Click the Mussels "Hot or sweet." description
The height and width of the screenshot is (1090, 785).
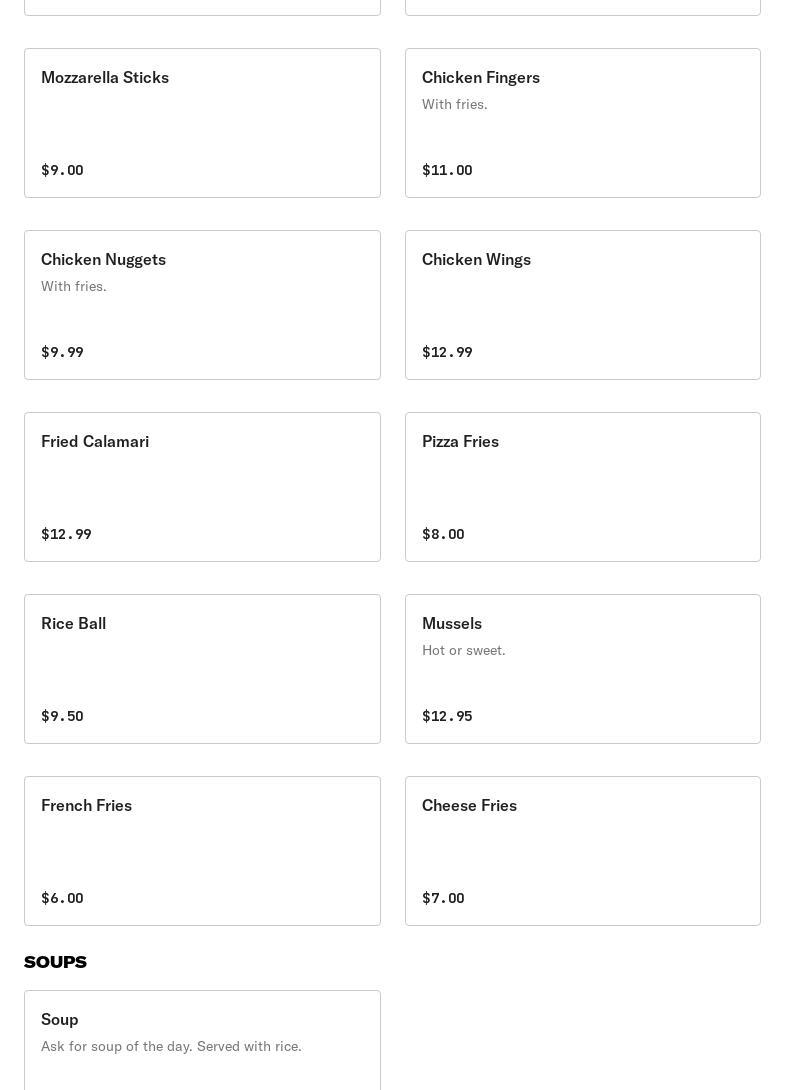463,650
